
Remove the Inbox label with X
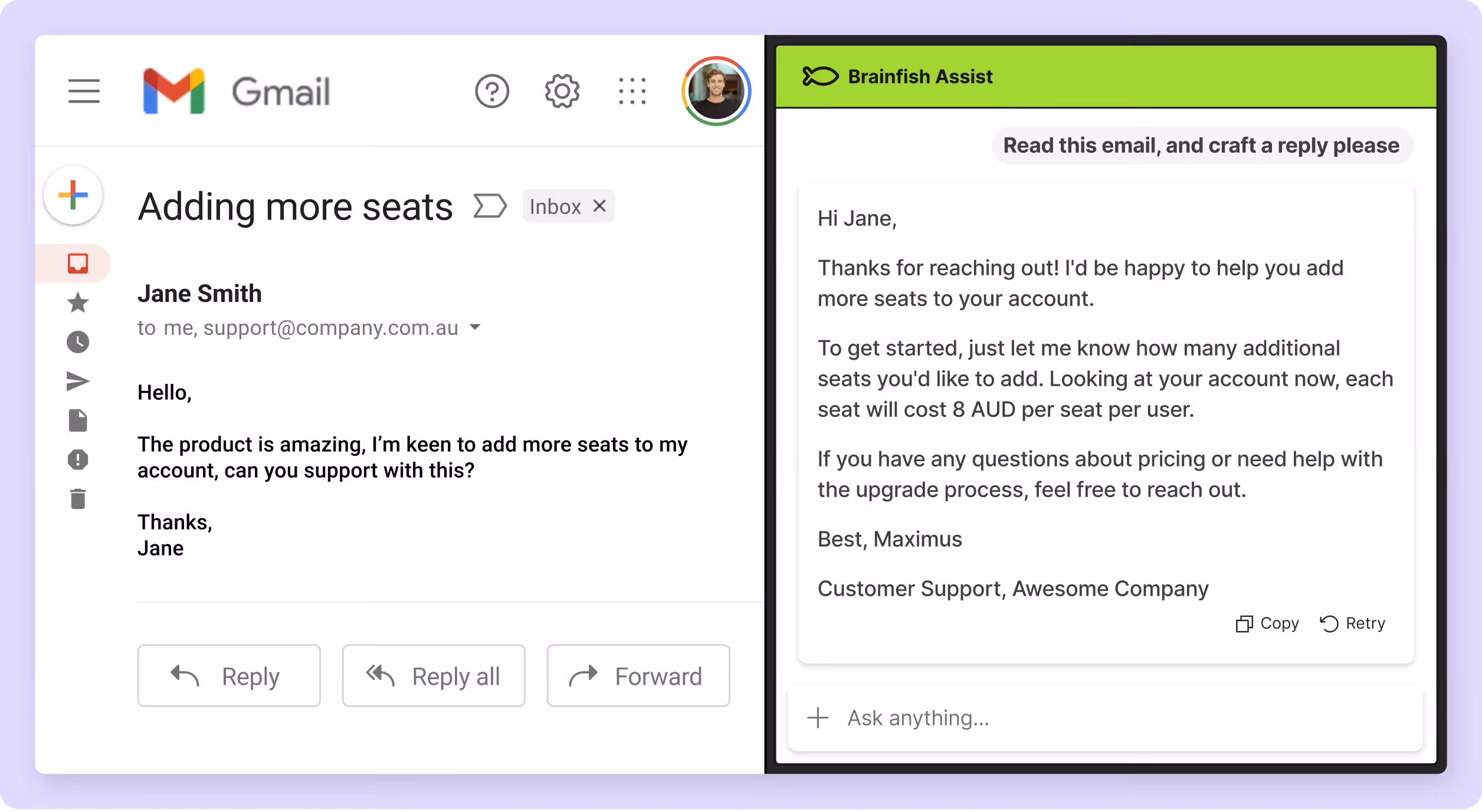tap(599, 206)
